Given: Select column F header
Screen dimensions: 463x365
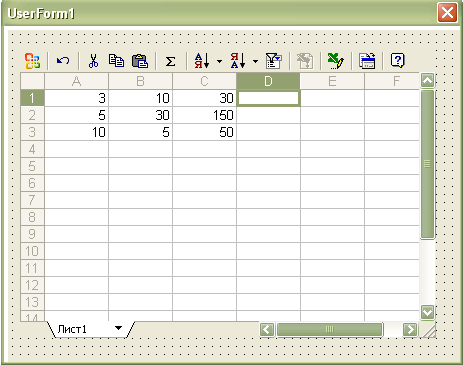Looking at the screenshot, I should (392, 81).
